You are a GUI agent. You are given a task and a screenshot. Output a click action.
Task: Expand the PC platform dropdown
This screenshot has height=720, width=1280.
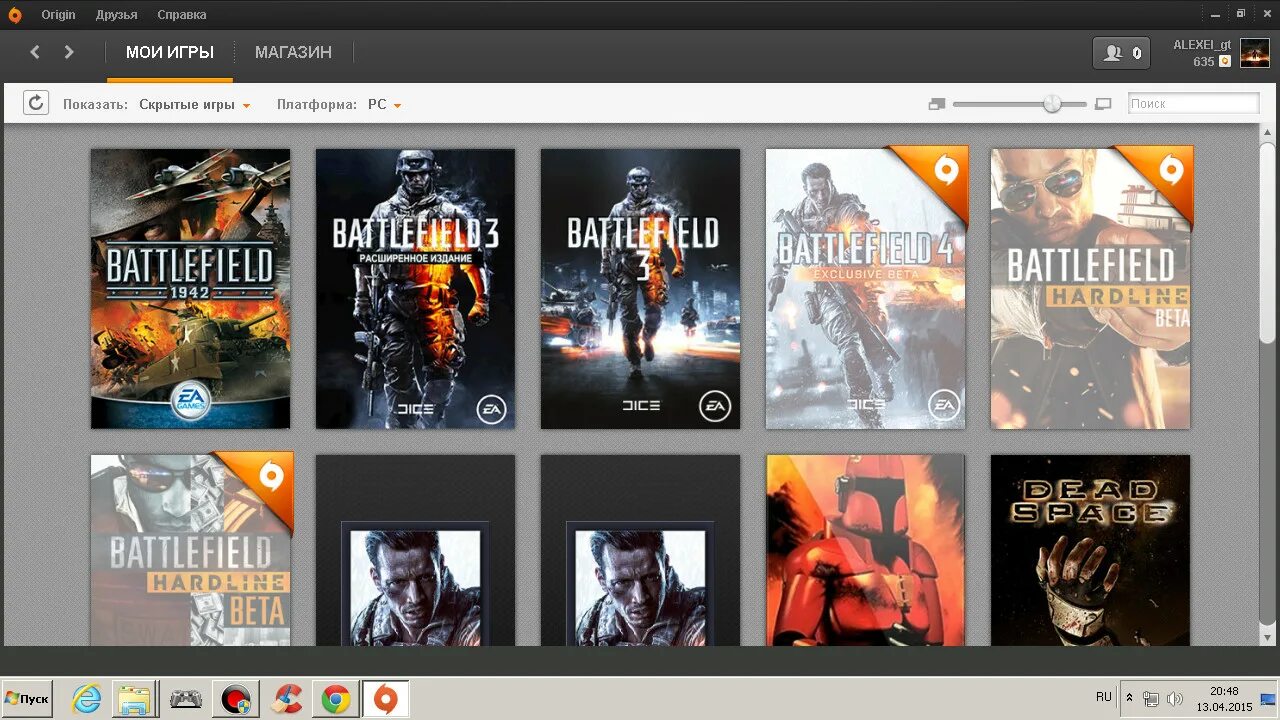[x=384, y=104]
